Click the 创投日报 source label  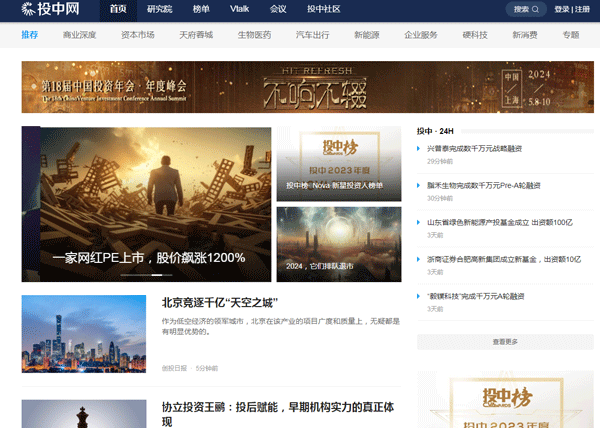pos(174,368)
